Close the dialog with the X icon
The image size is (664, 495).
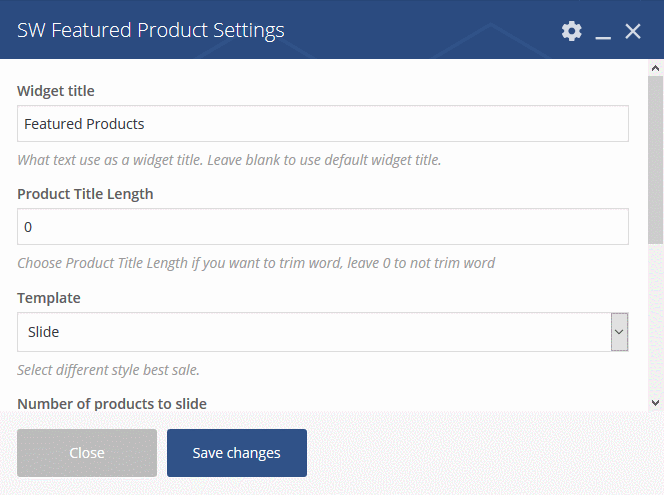[x=633, y=31]
